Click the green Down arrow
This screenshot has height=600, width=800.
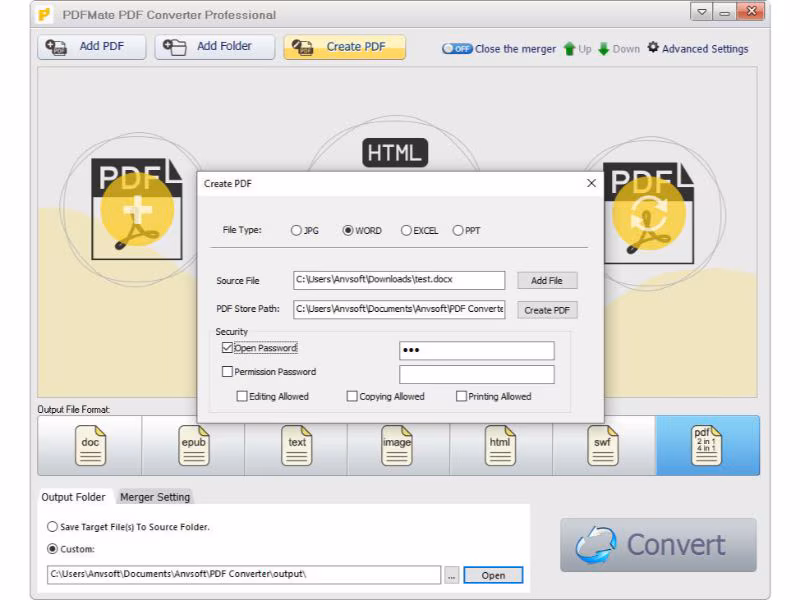coord(604,49)
